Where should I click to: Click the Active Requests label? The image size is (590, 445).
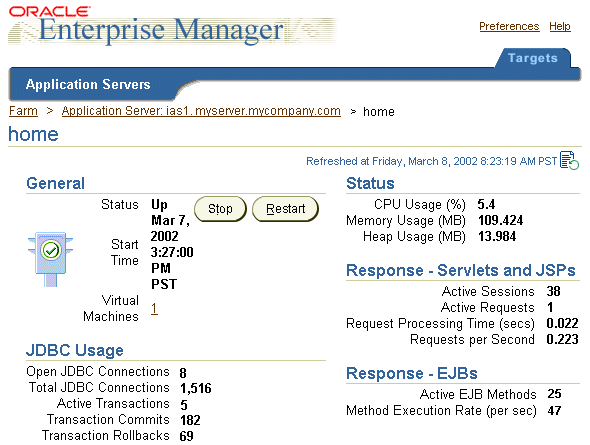488,308
